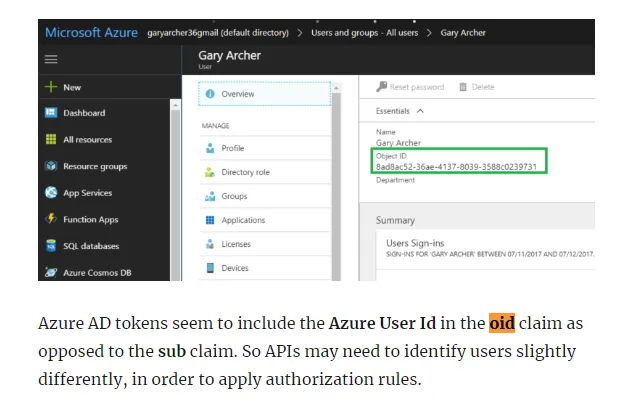Click the Reset password key icon
622x419 pixels.
(381, 86)
